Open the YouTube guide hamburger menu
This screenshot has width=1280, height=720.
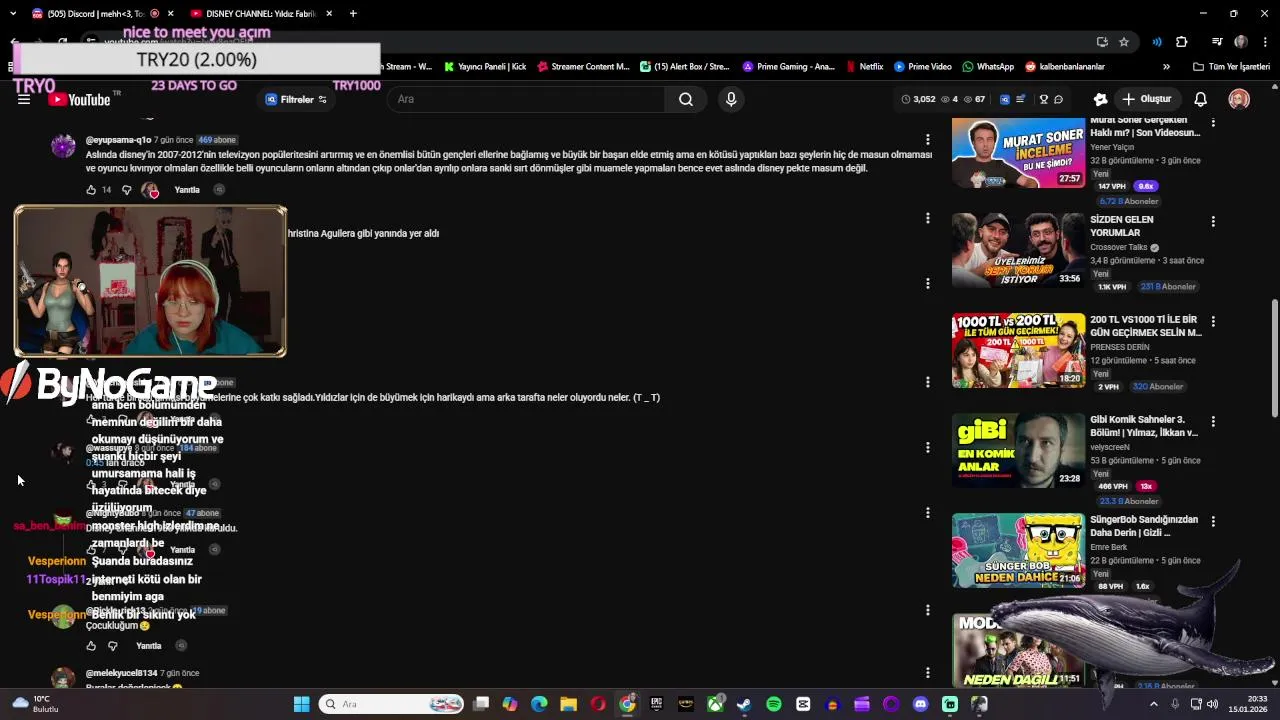coord(24,99)
